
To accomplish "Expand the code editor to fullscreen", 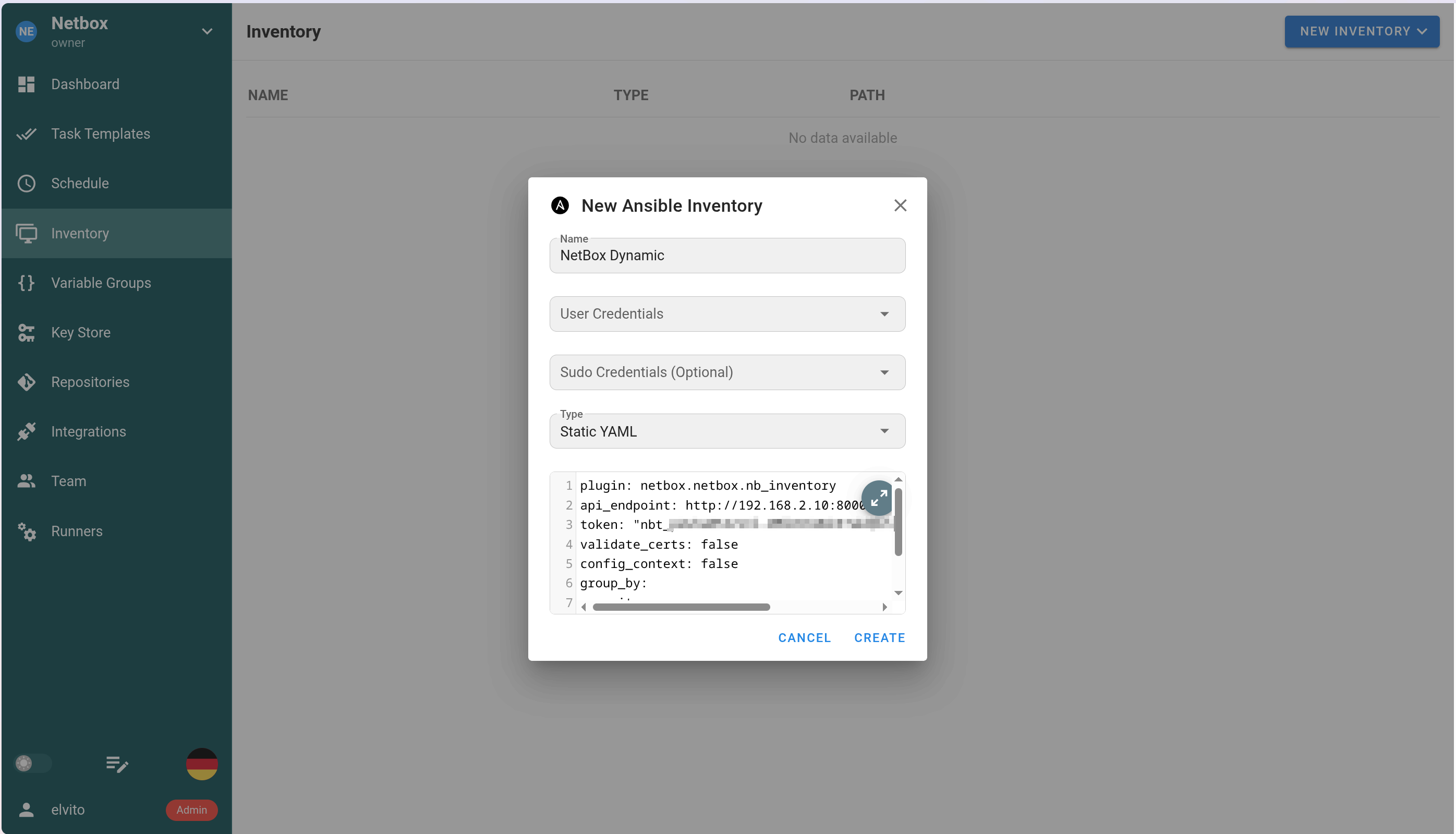I will tap(878, 498).
